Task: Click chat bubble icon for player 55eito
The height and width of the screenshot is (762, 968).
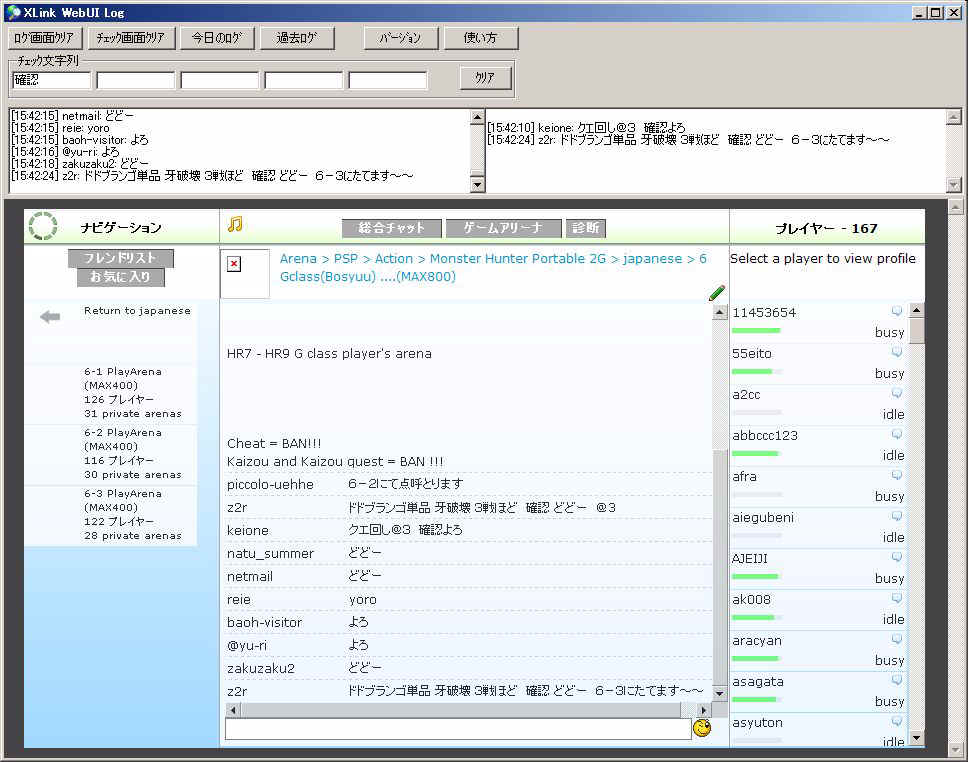Action: 897,352
